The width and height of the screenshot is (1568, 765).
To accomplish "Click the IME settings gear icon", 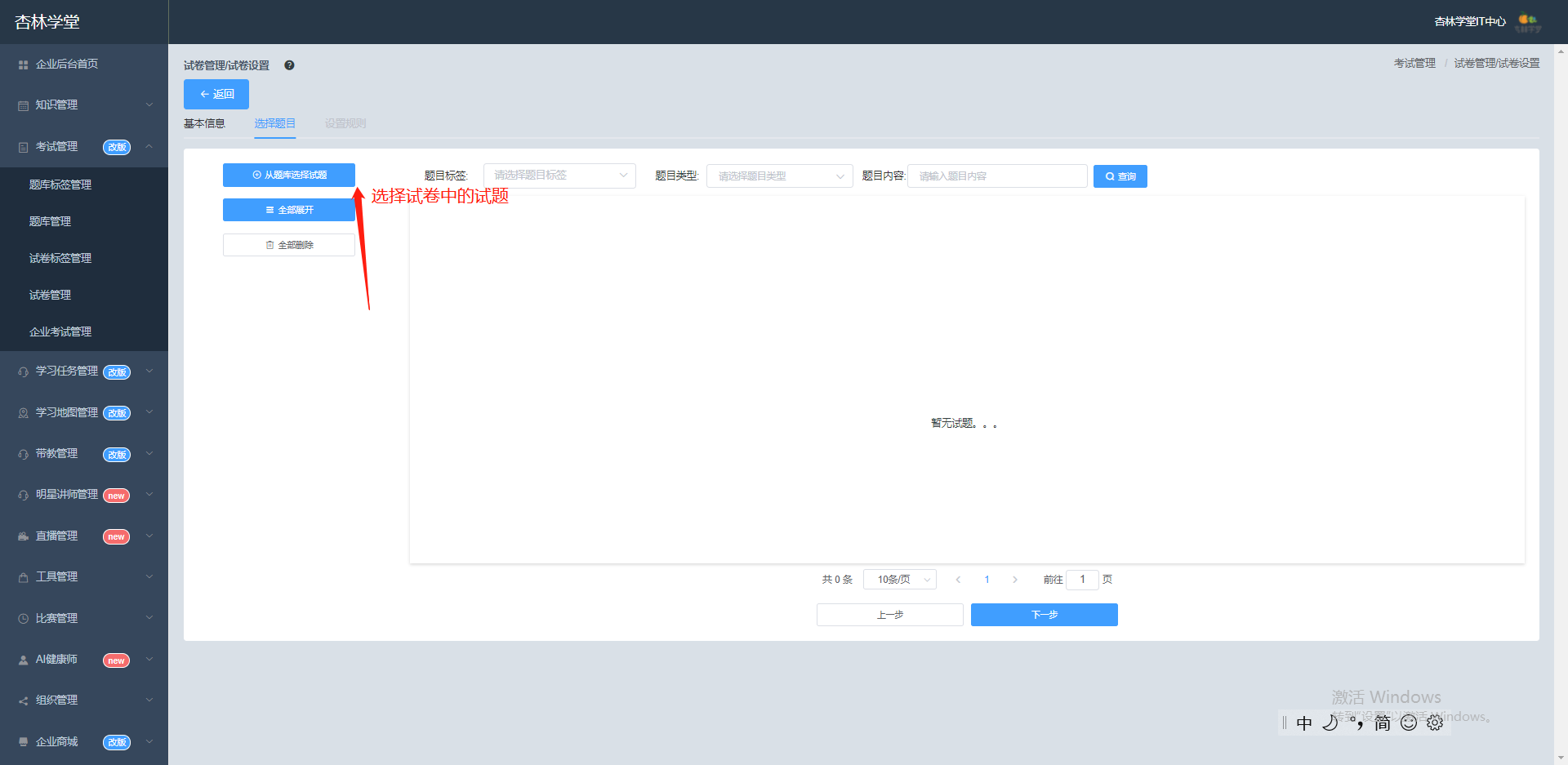I will coord(1435,723).
